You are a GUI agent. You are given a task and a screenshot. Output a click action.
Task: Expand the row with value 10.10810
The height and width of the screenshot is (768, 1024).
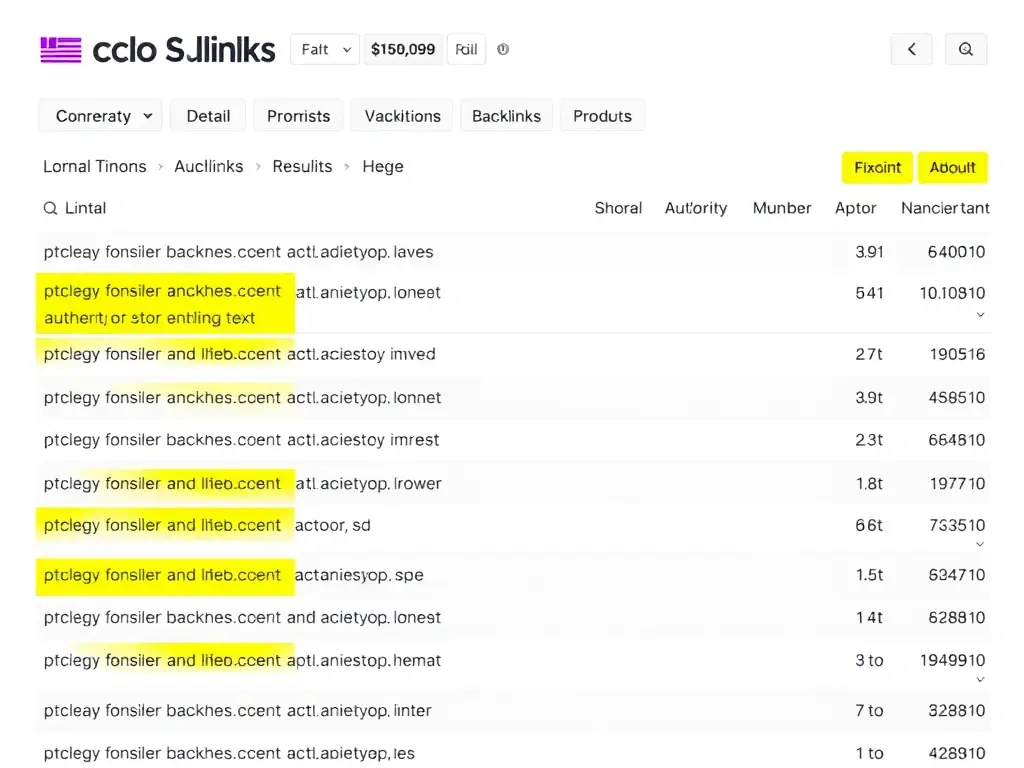[x=980, y=315]
